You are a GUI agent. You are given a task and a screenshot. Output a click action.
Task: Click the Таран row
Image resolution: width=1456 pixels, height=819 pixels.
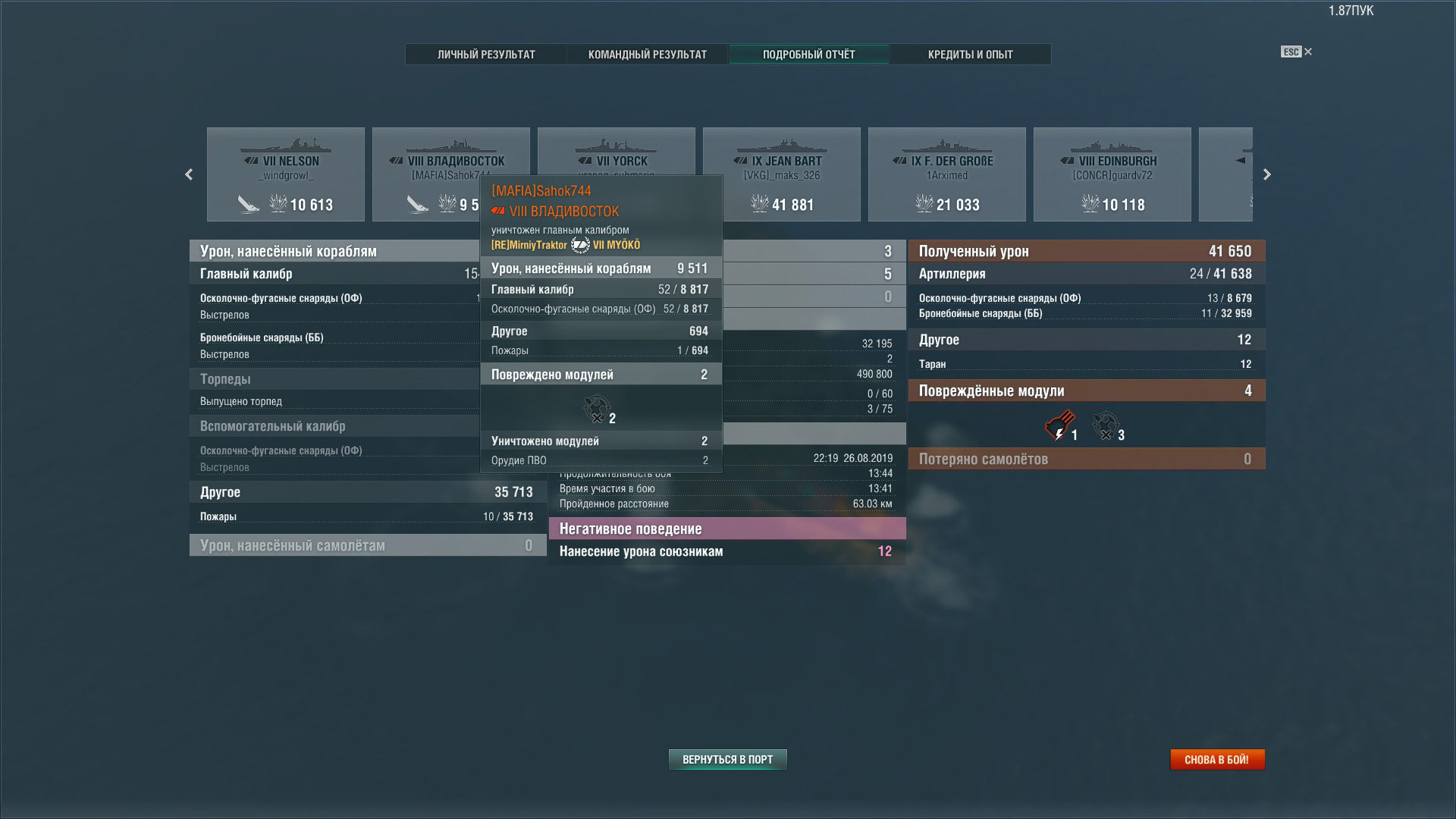[x=1087, y=364]
